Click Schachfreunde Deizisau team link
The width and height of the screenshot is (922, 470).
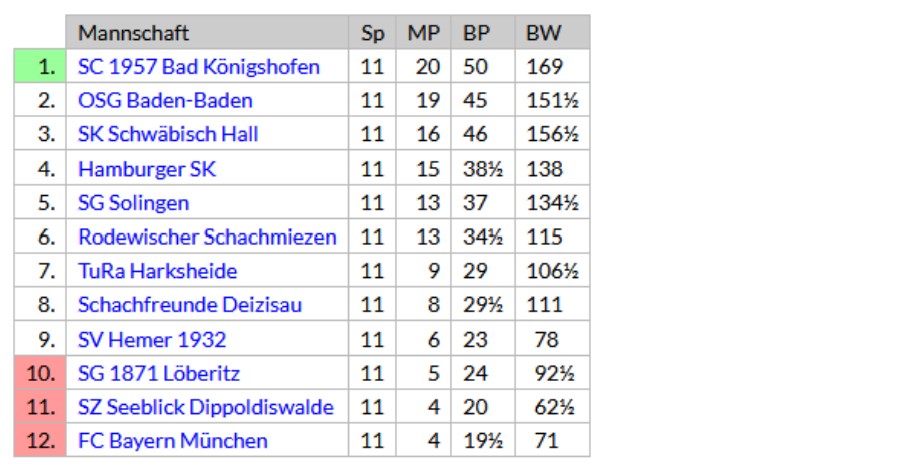(190, 305)
